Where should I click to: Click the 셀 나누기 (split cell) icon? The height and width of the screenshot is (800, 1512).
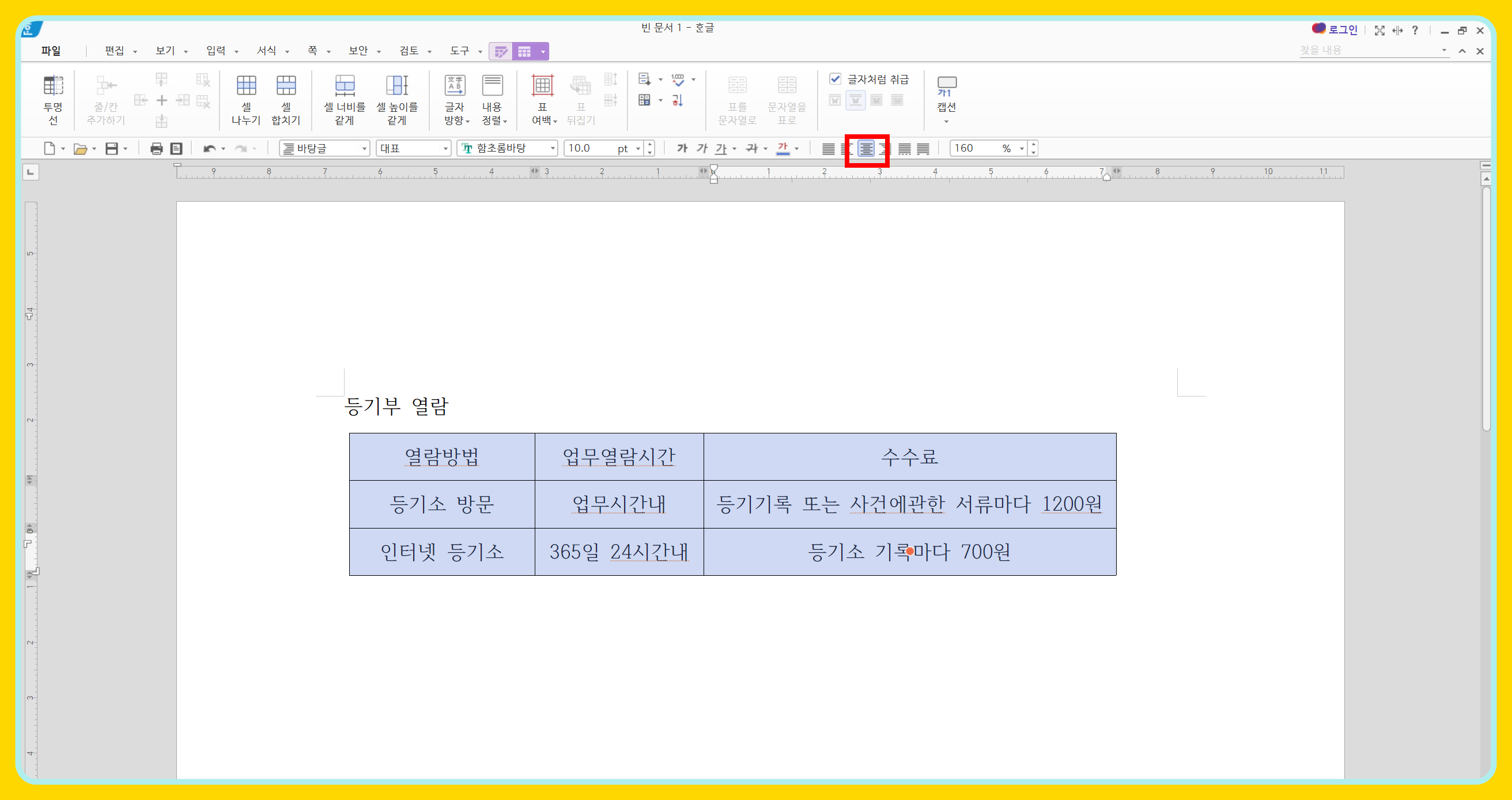(246, 86)
